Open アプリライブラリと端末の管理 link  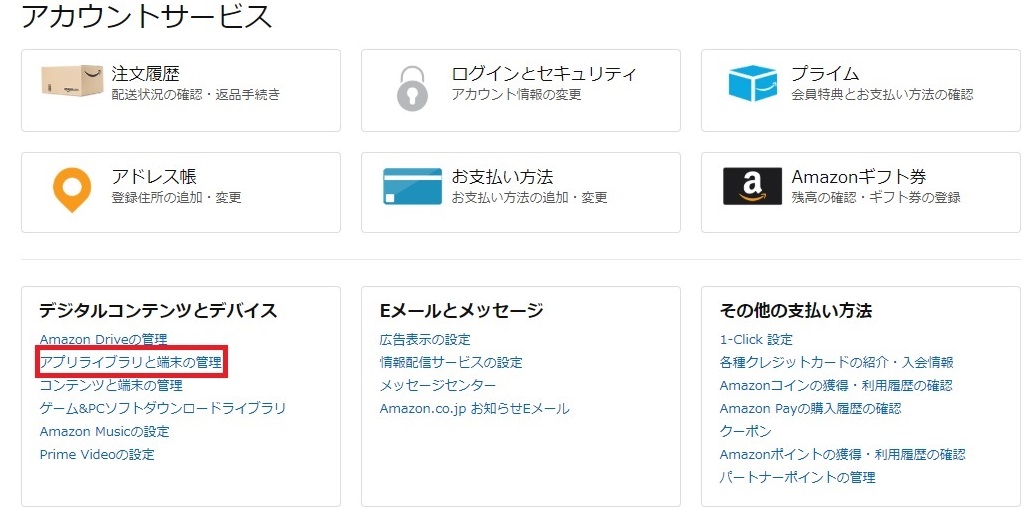[x=131, y=362]
